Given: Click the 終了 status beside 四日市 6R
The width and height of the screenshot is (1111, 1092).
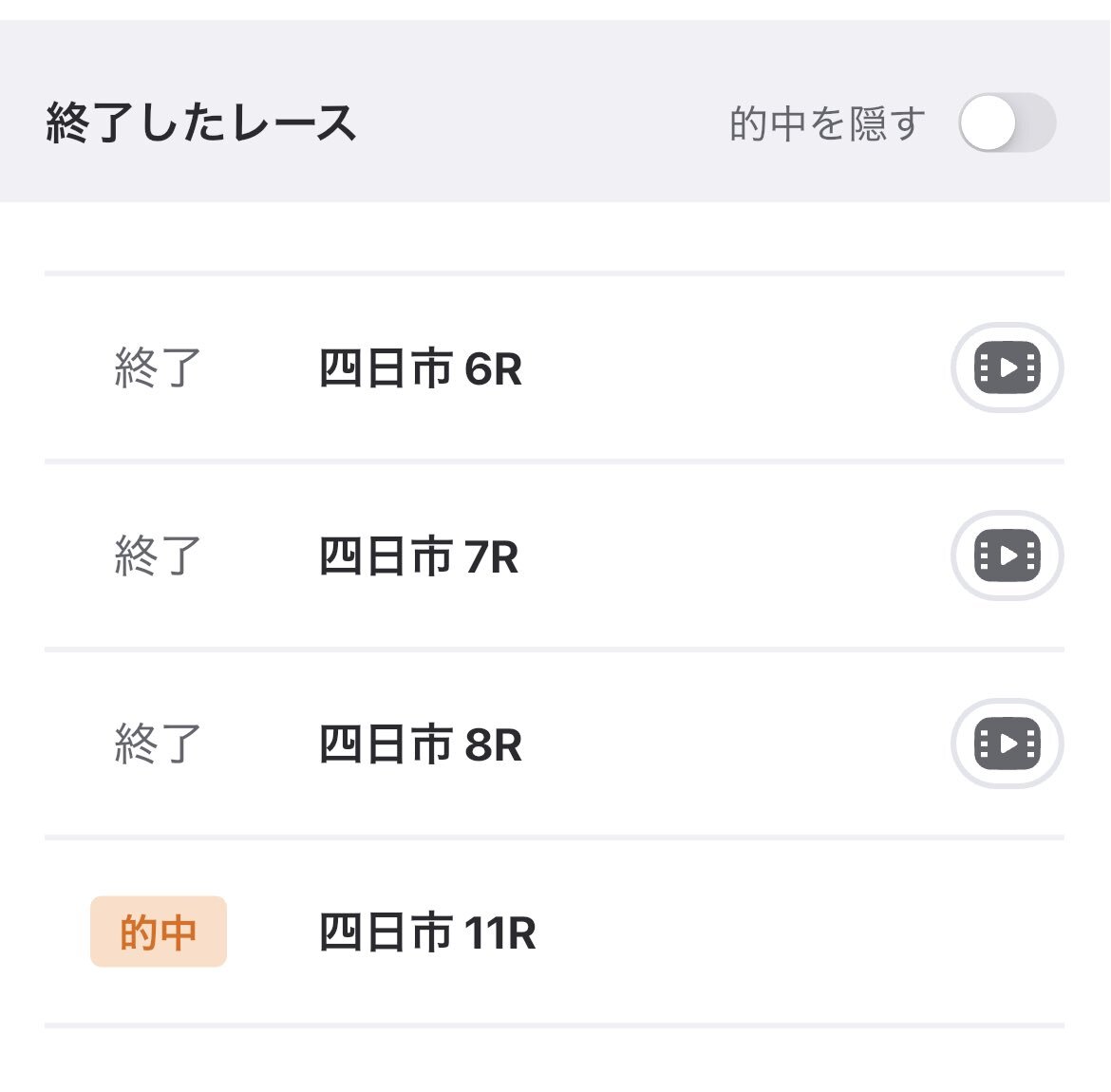Looking at the screenshot, I should pyautogui.click(x=158, y=367).
